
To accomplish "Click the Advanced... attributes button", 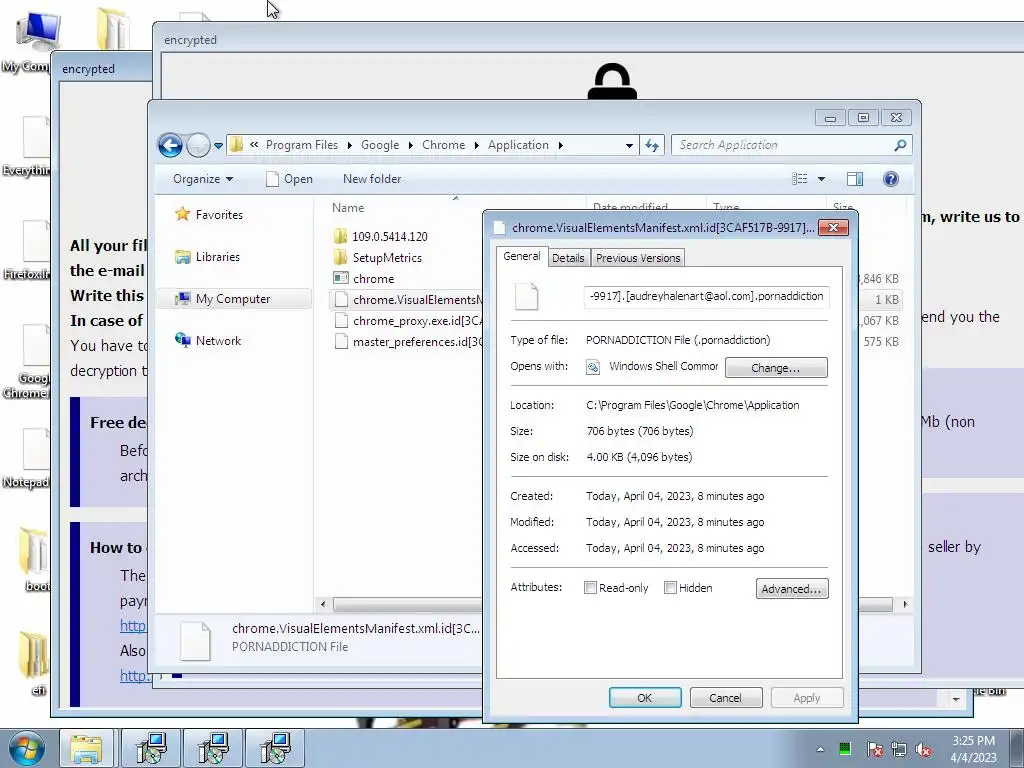I will click(792, 588).
